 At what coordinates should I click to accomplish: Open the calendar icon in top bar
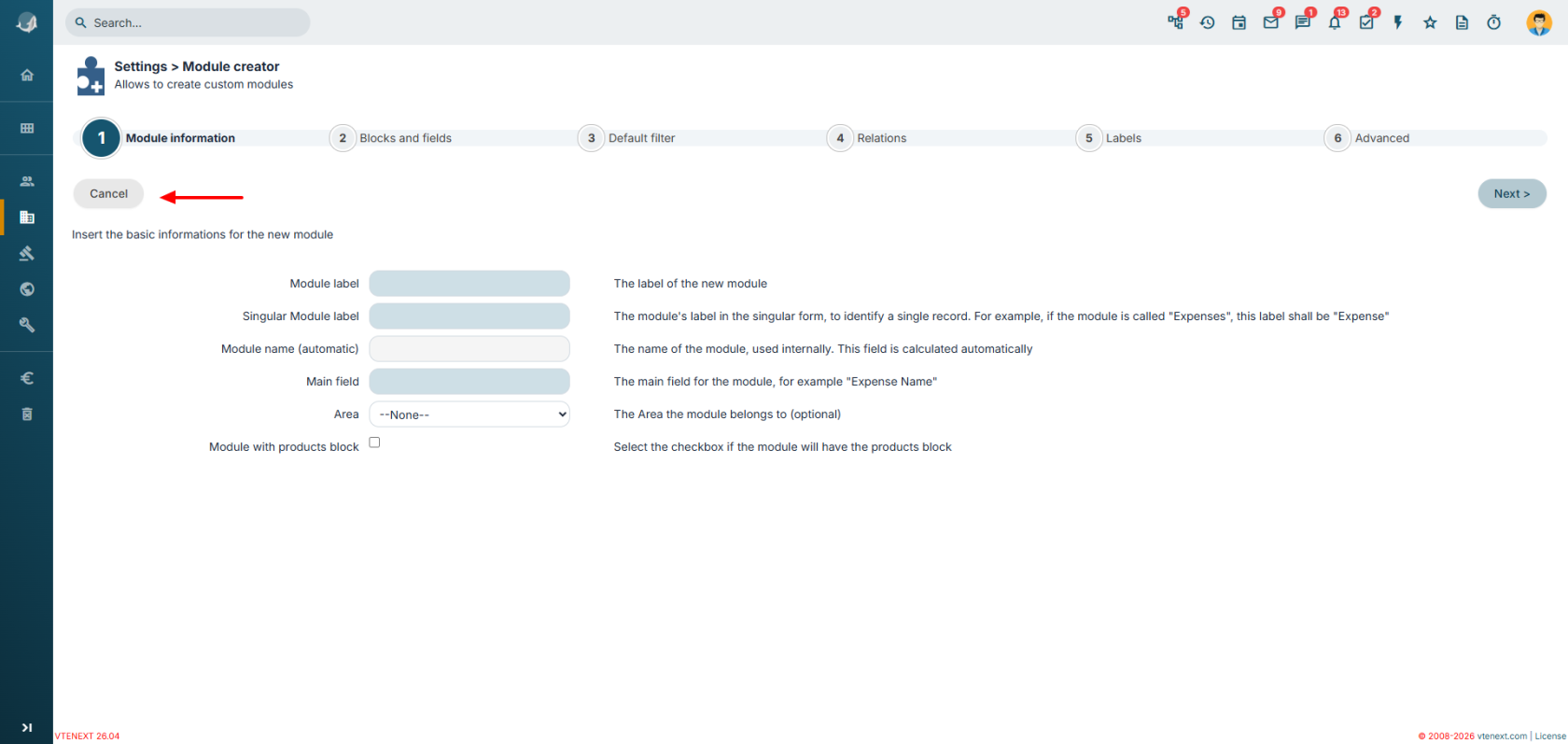pos(1239,22)
